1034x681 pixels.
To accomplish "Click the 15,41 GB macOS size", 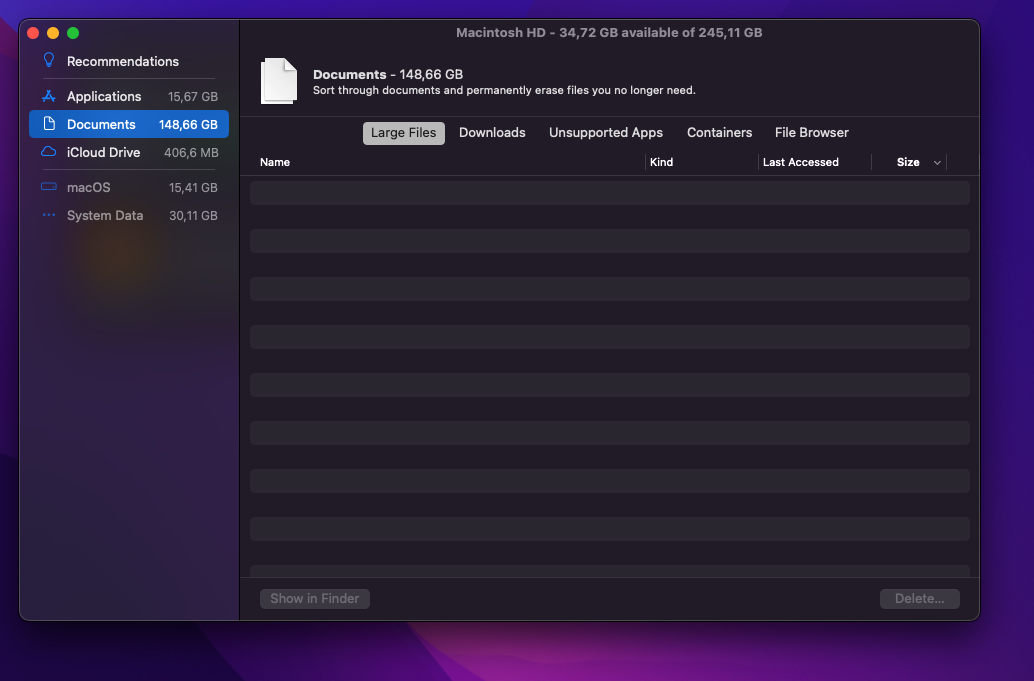I will 193,188.
